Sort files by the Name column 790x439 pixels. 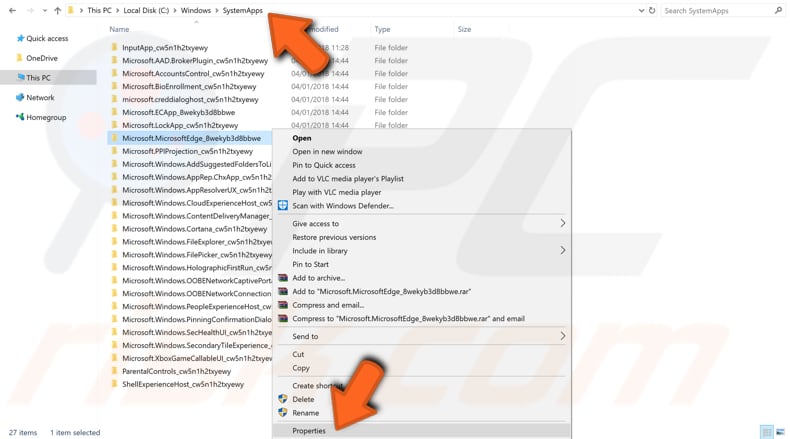tap(119, 29)
